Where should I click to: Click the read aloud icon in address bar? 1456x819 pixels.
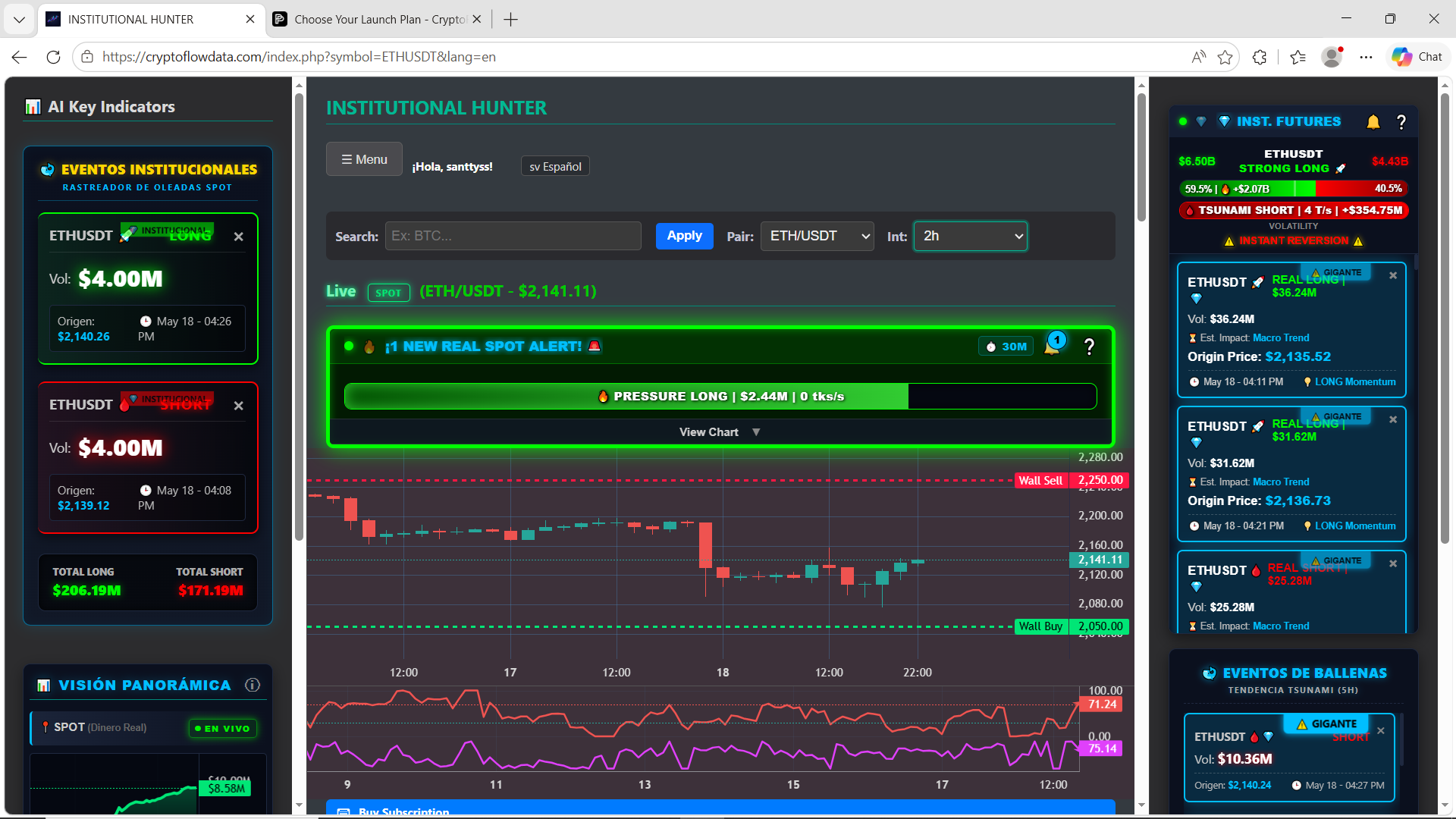[x=1198, y=57]
